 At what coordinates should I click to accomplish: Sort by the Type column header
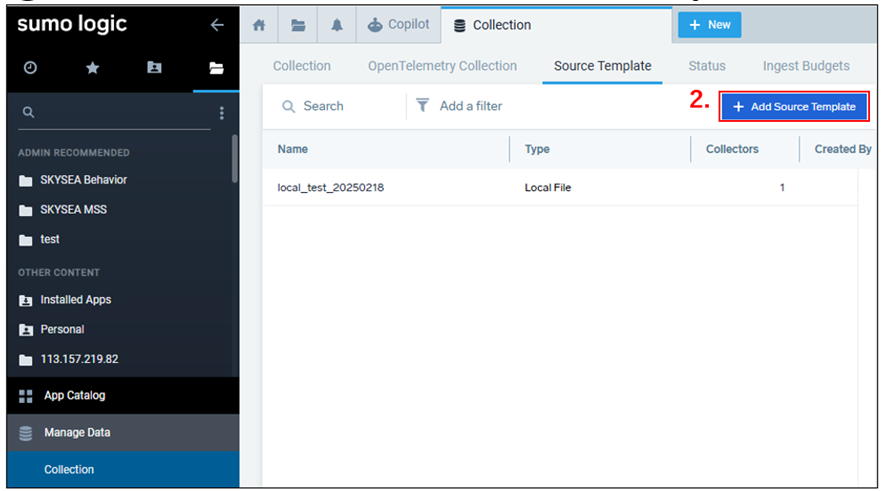coord(537,149)
